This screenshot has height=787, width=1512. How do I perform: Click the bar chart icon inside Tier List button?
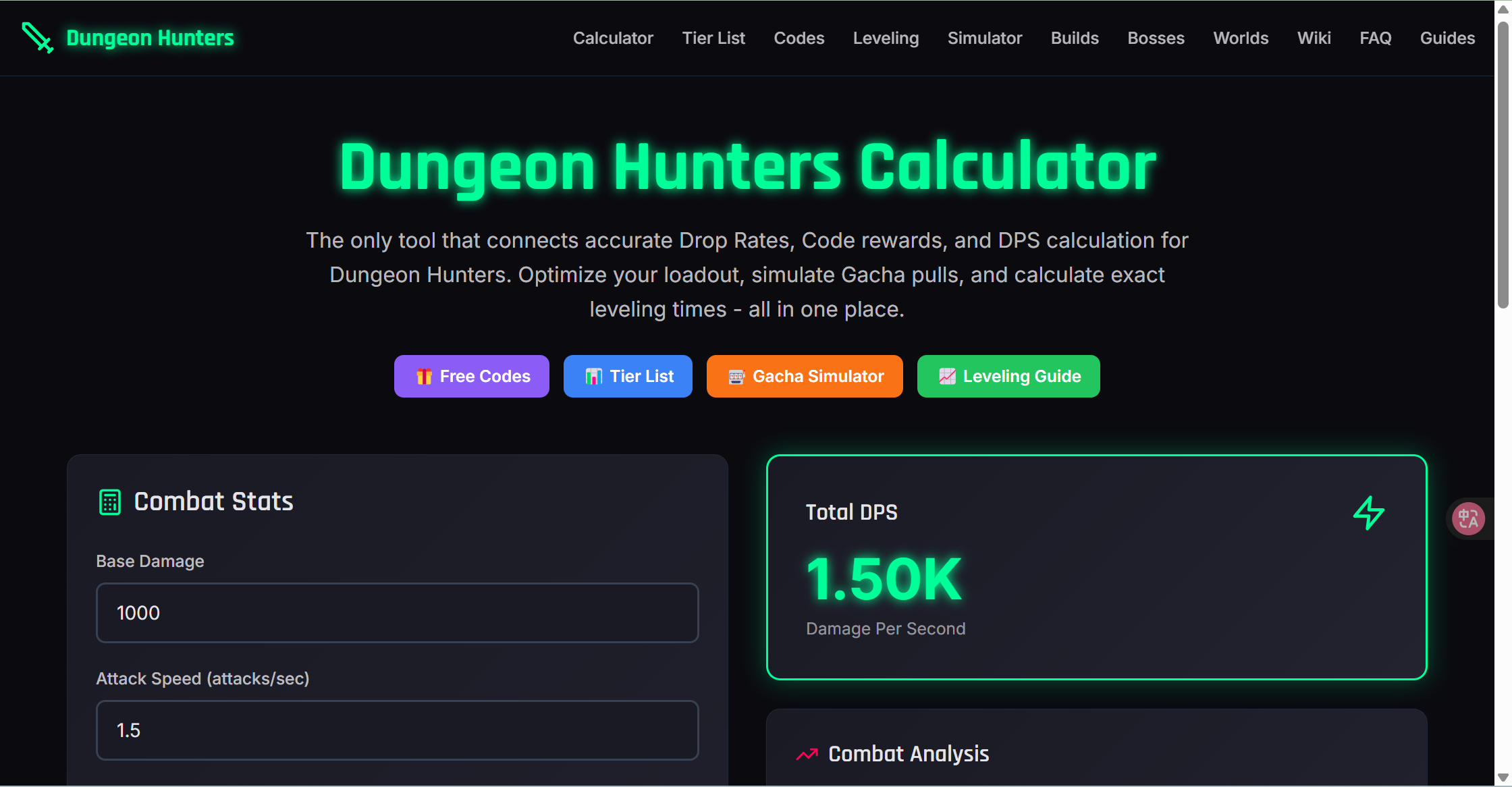coord(593,376)
